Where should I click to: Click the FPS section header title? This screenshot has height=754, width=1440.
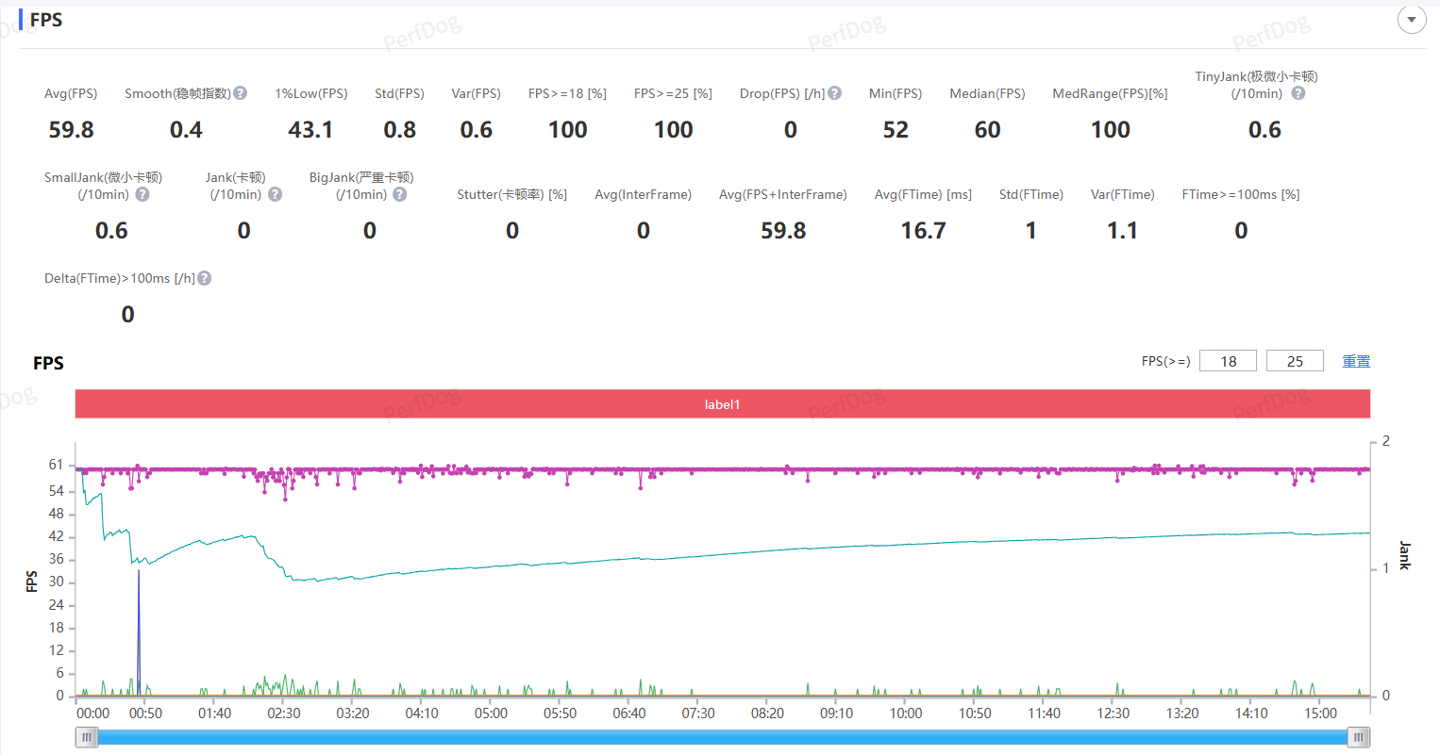(46, 20)
